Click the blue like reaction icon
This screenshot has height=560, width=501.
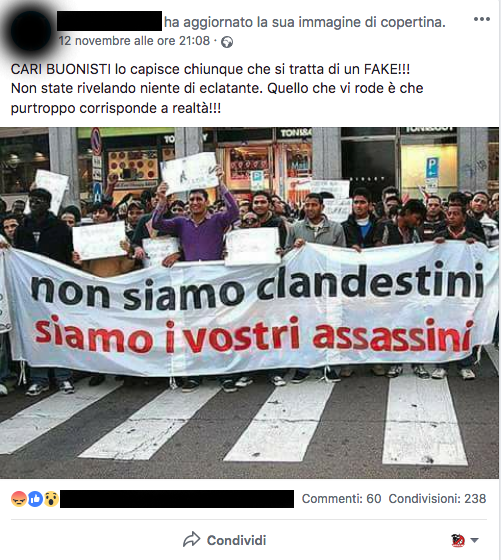point(35,499)
